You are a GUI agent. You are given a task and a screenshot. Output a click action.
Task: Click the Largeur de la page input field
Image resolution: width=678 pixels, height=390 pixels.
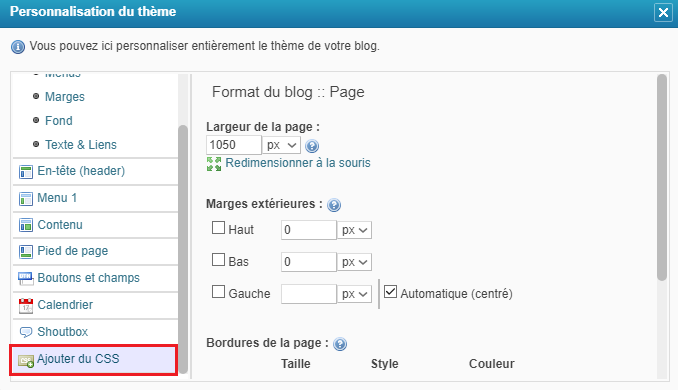pyautogui.click(x=234, y=145)
